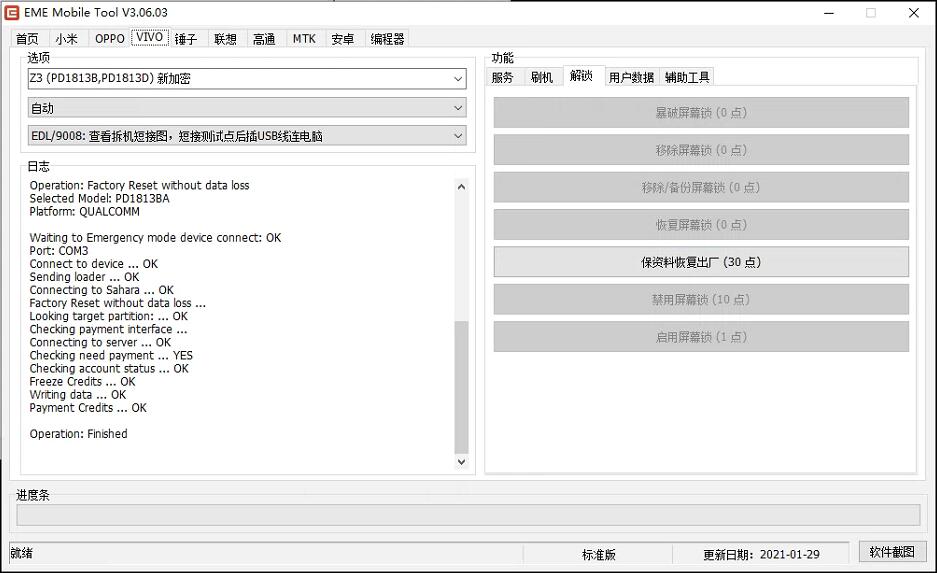Open the 联想 tab
Image resolution: width=937 pixels, height=573 pixels.
pos(225,39)
